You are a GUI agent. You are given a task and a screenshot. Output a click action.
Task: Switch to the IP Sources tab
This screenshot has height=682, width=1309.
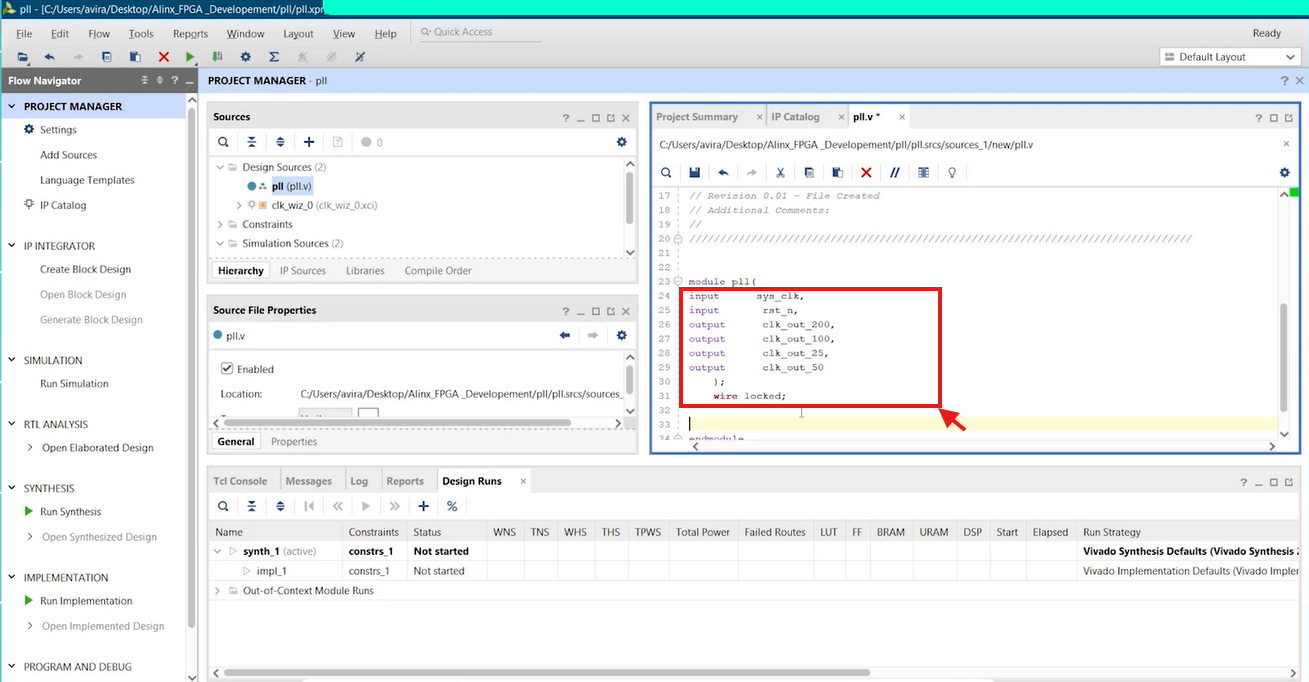[x=302, y=271]
